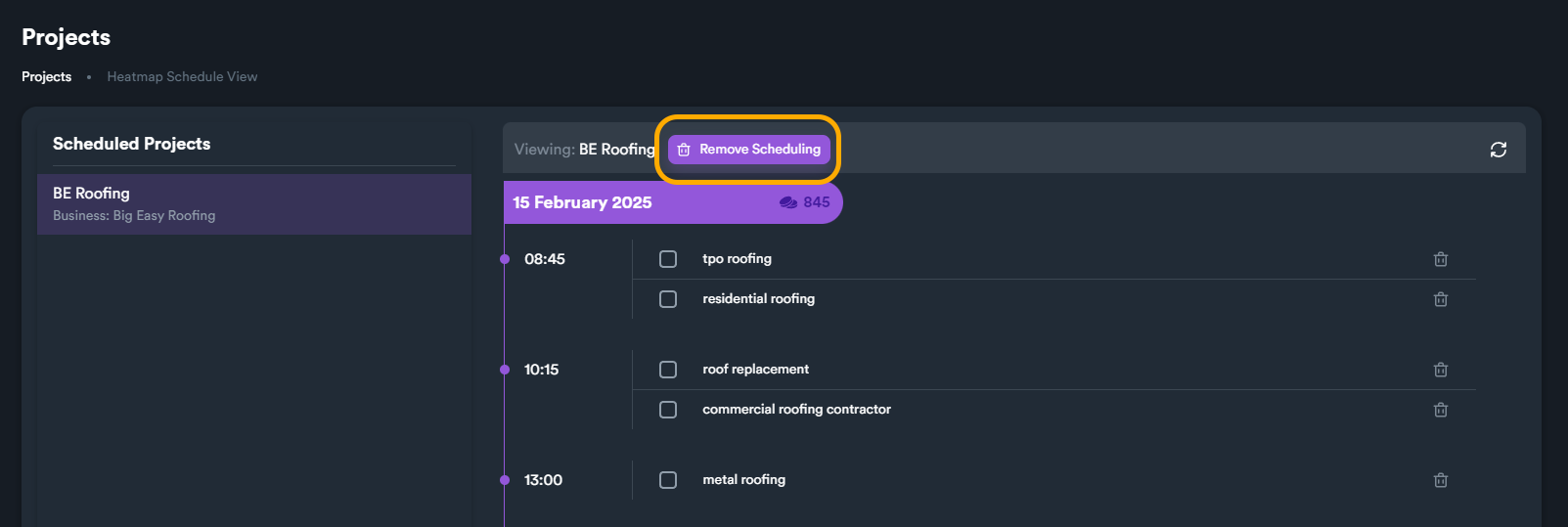Viewport: 1568px width, 527px height.
Task: Open the Projects breadcrumb link
Action: (47, 76)
